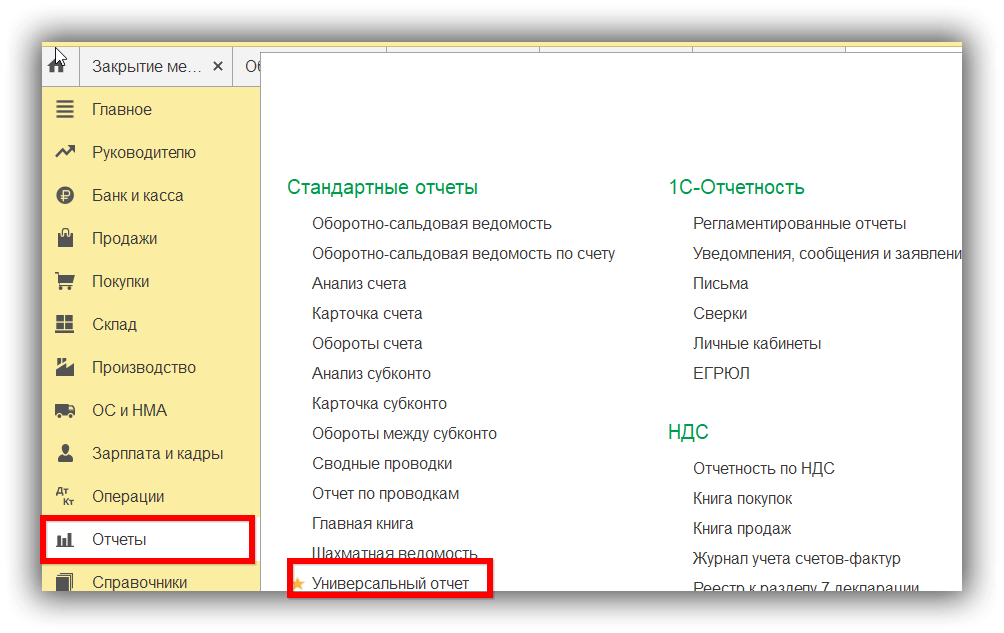Open the Книга продаж report

[741, 529]
